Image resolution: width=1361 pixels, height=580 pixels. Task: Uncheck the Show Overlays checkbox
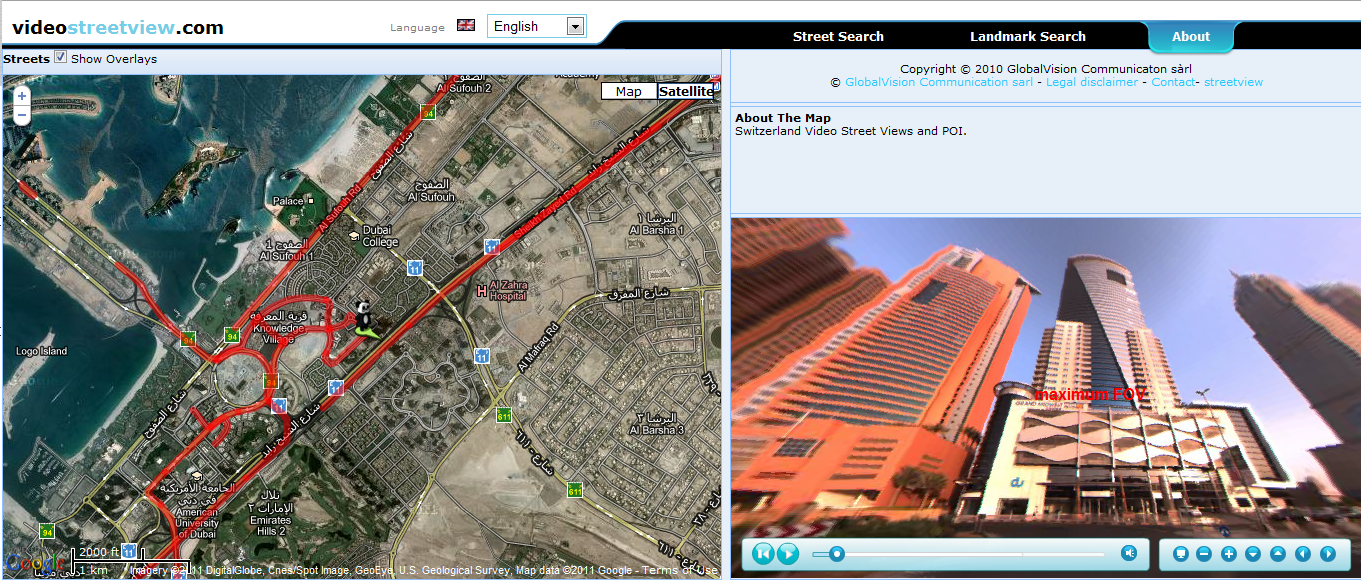pos(61,57)
